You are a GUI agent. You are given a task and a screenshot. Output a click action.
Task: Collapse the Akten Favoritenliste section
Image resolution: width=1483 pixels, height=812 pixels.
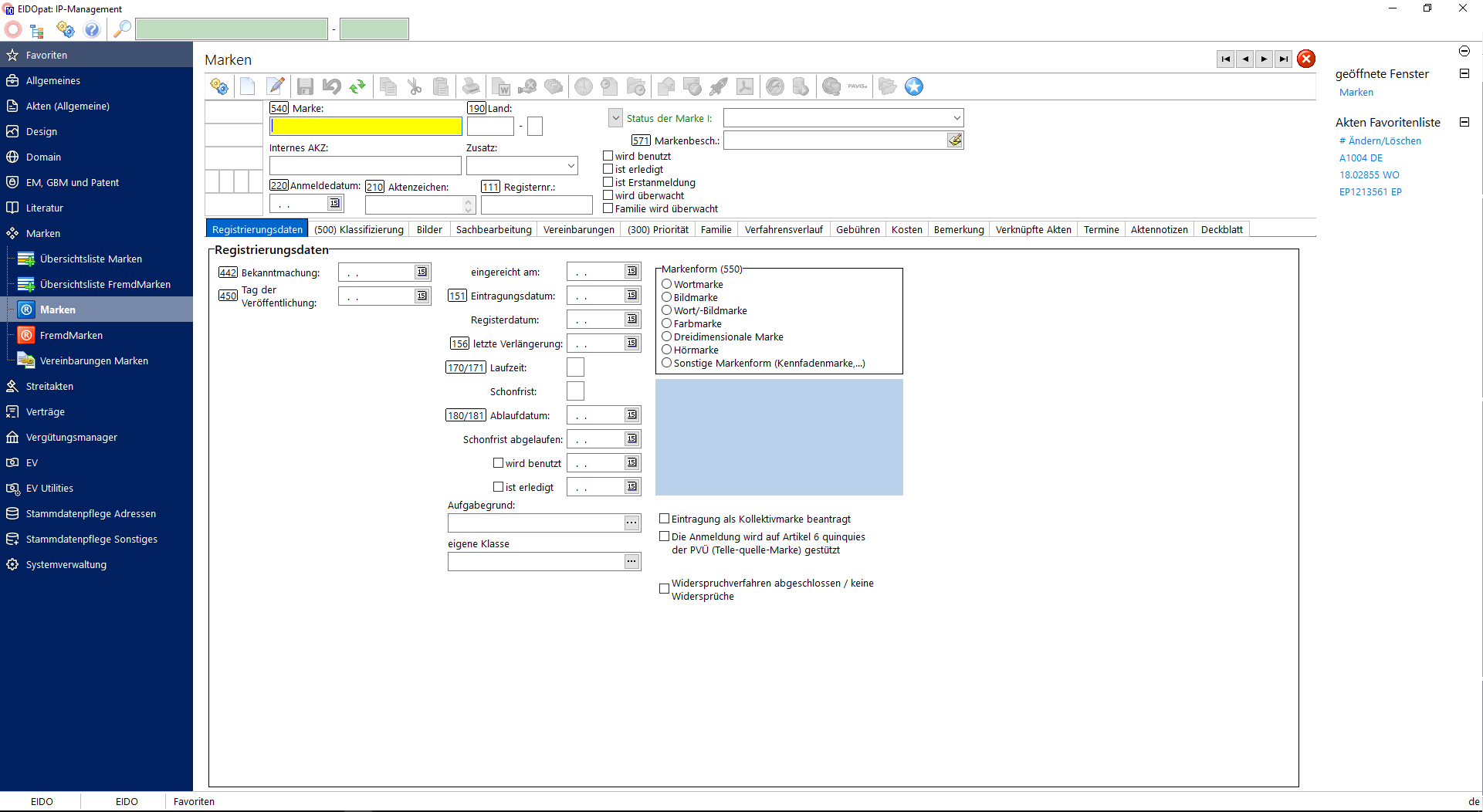pyautogui.click(x=1464, y=123)
